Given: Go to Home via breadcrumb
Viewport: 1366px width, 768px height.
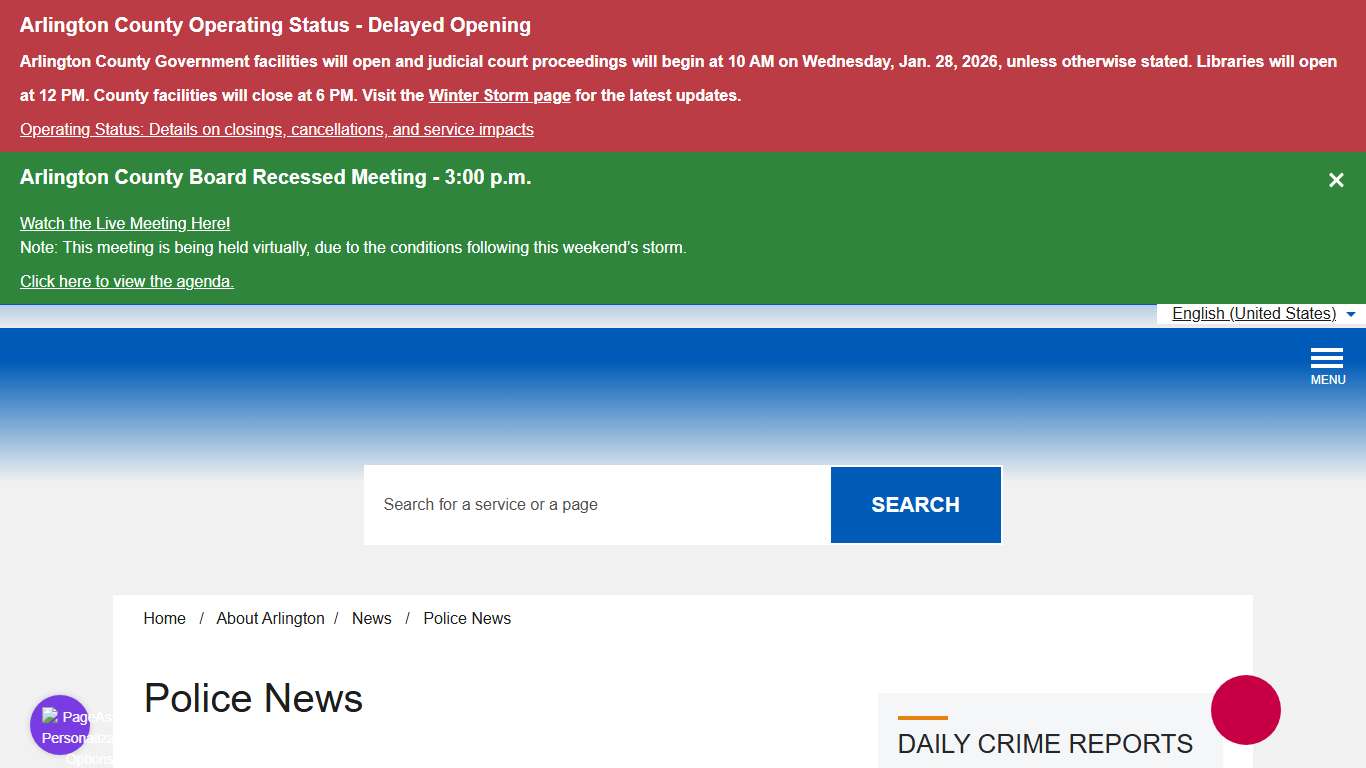Looking at the screenshot, I should (x=164, y=618).
